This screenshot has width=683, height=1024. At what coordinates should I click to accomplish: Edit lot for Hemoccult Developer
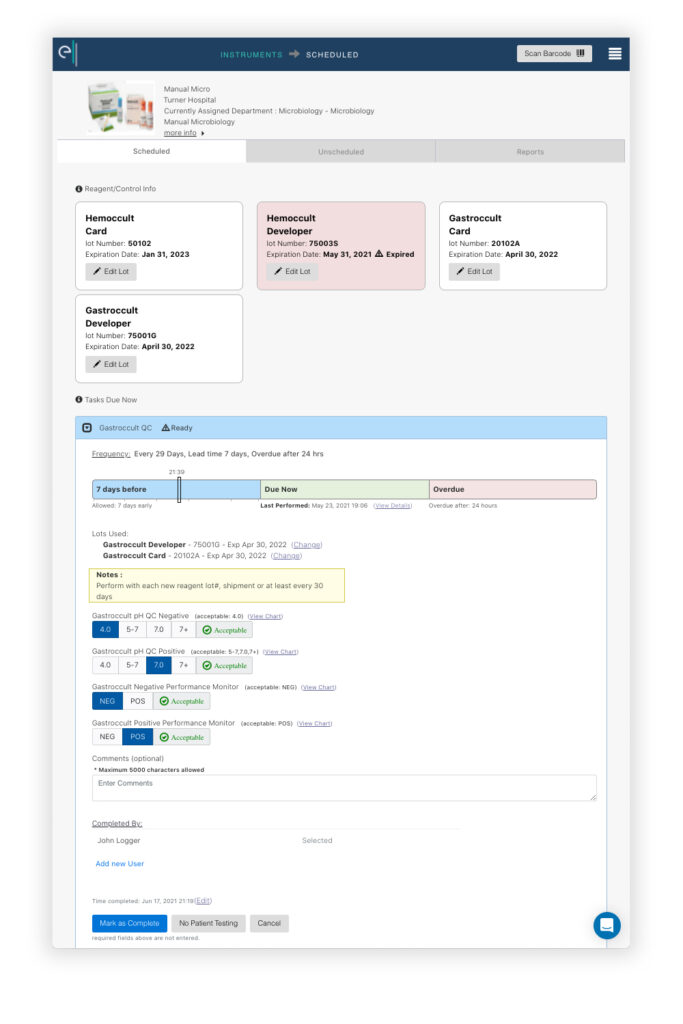[292, 271]
